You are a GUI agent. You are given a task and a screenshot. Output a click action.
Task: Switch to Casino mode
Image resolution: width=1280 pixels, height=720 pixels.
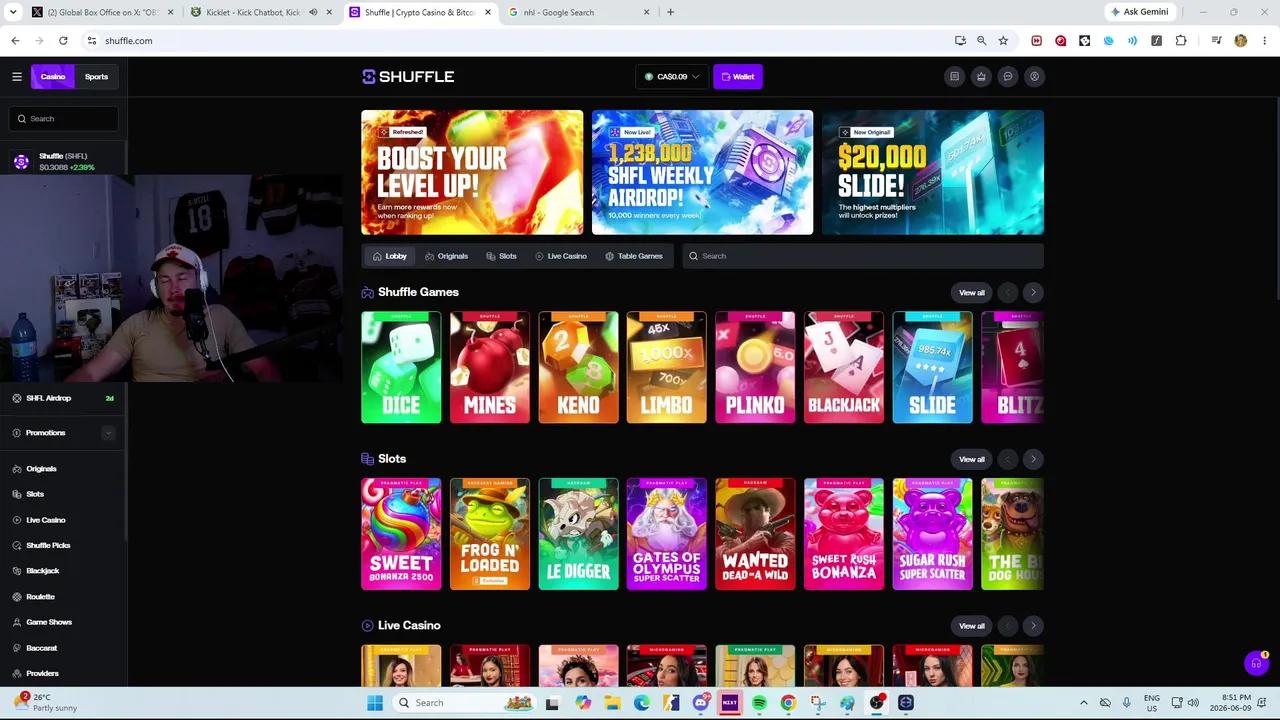tap(53, 76)
